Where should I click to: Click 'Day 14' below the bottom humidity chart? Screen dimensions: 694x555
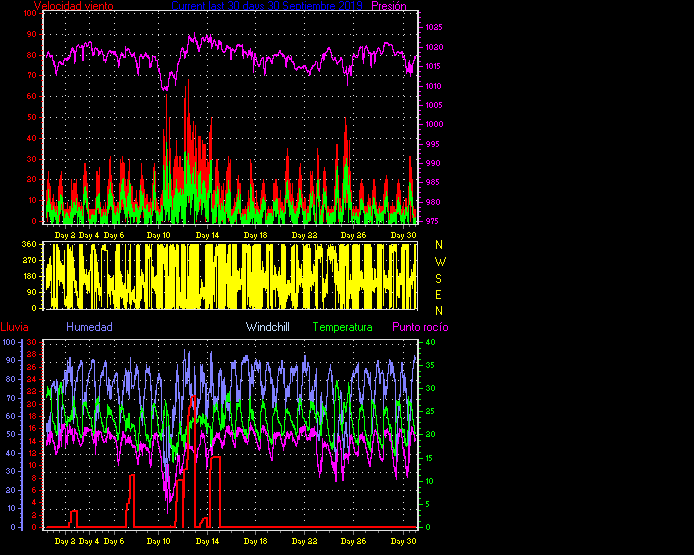208,541
